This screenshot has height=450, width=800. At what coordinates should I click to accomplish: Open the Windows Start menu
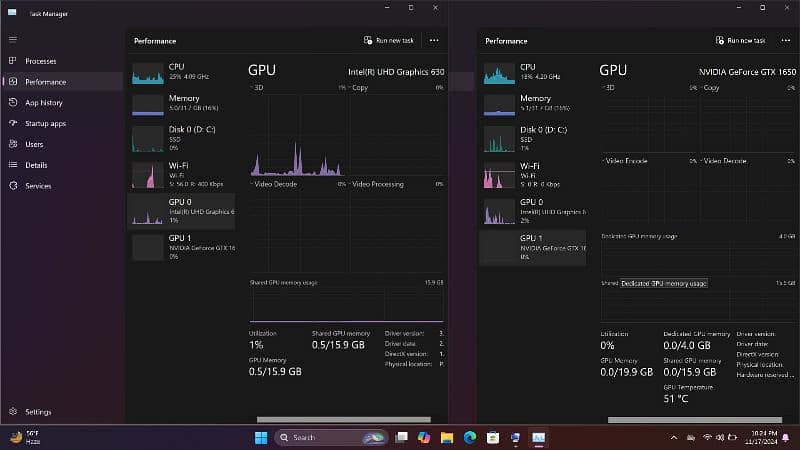(x=261, y=437)
